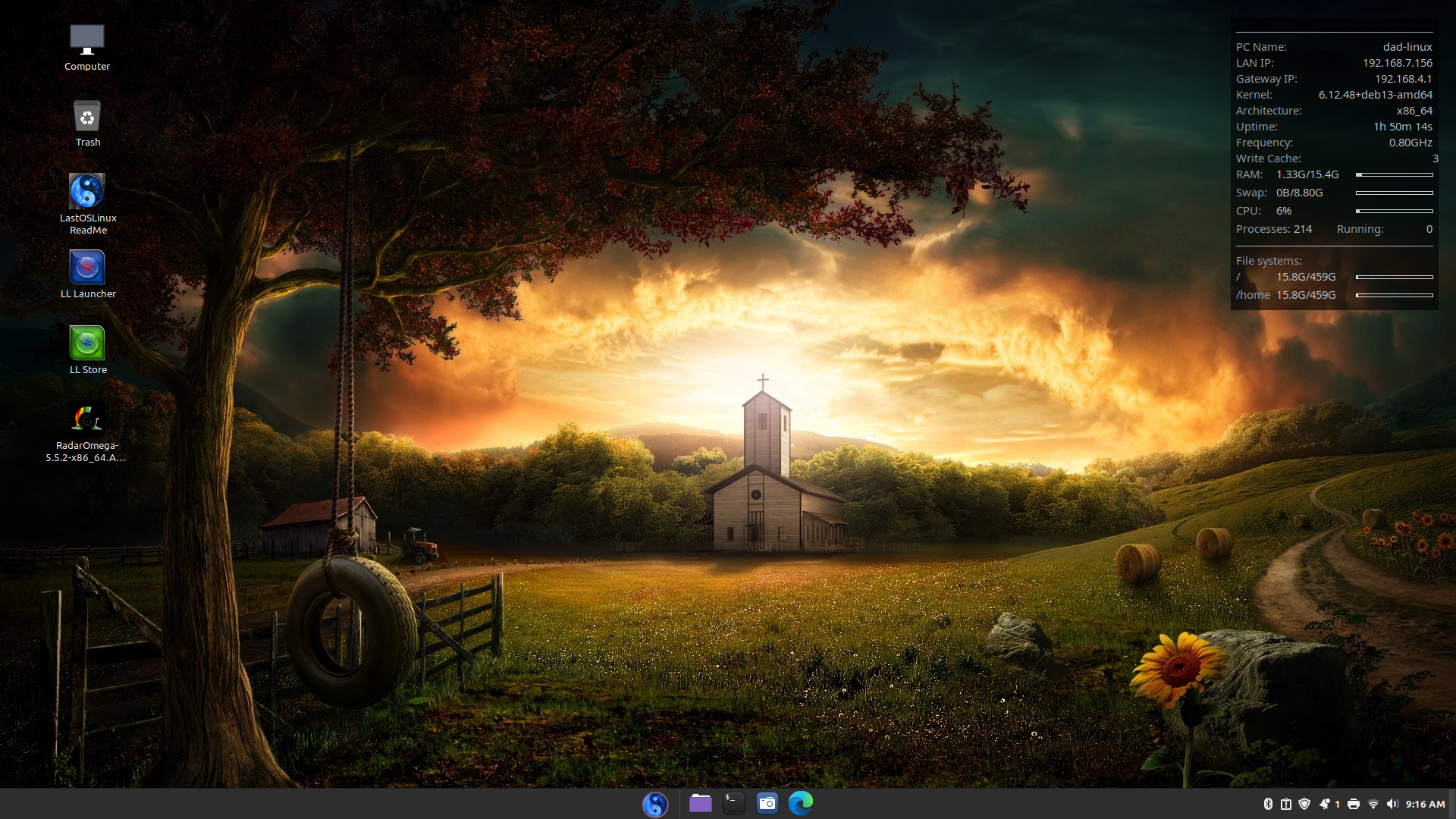Open the Wi-Fi network tray menu

(1373, 804)
